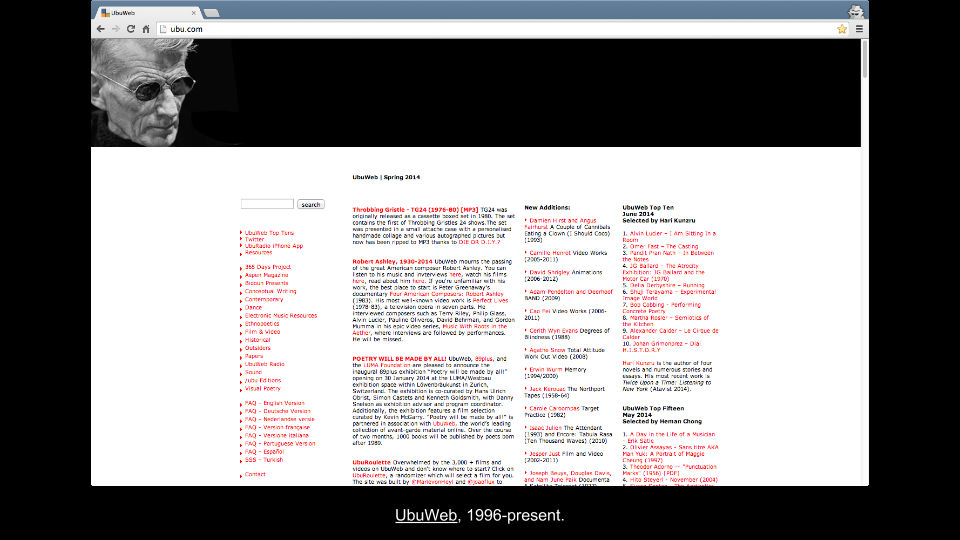Open FAQ - English Version link
Screen dimensions: 960x540
pyautogui.click(x=274, y=403)
